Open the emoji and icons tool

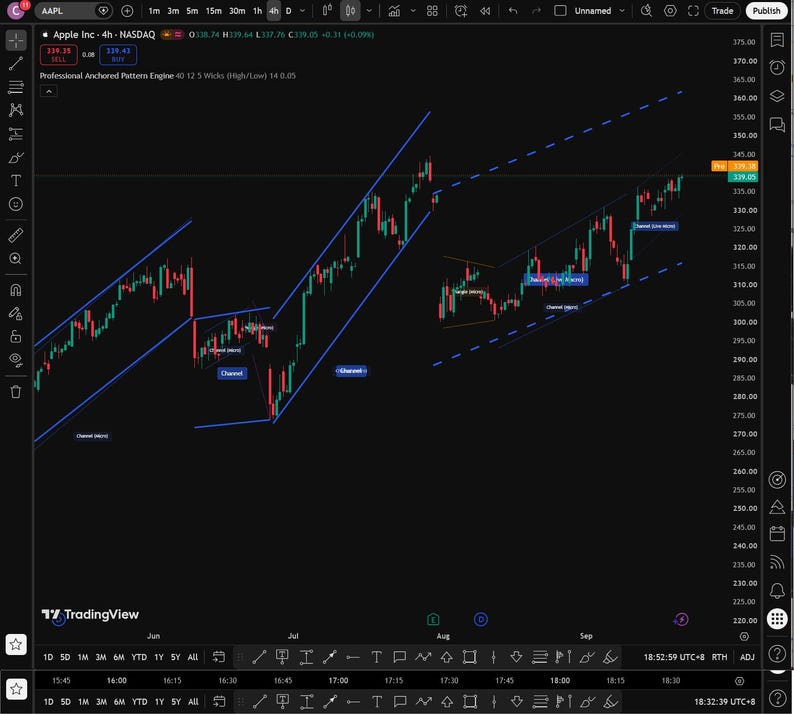coord(16,204)
